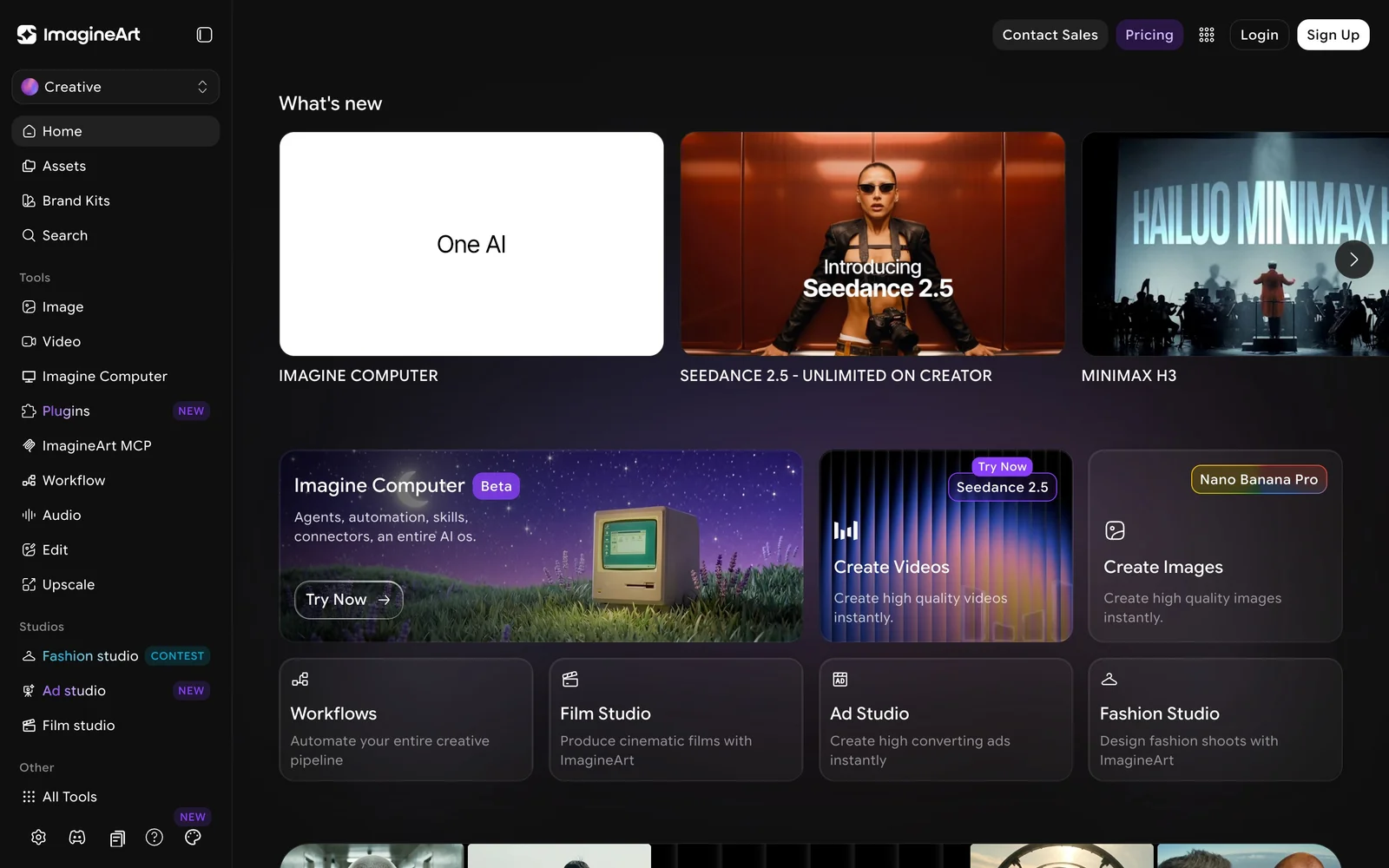
Task: Click the ImagineArt logo
Action: click(79, 35)
